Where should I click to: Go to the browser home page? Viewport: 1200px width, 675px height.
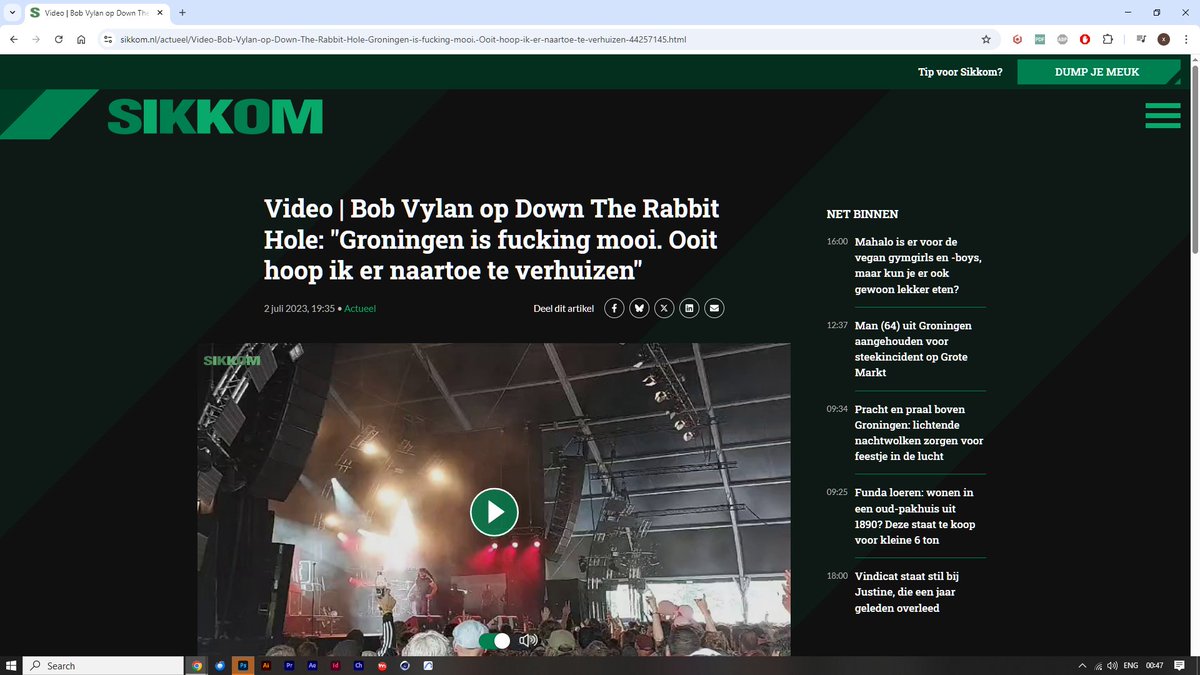(x=81, y=40)
